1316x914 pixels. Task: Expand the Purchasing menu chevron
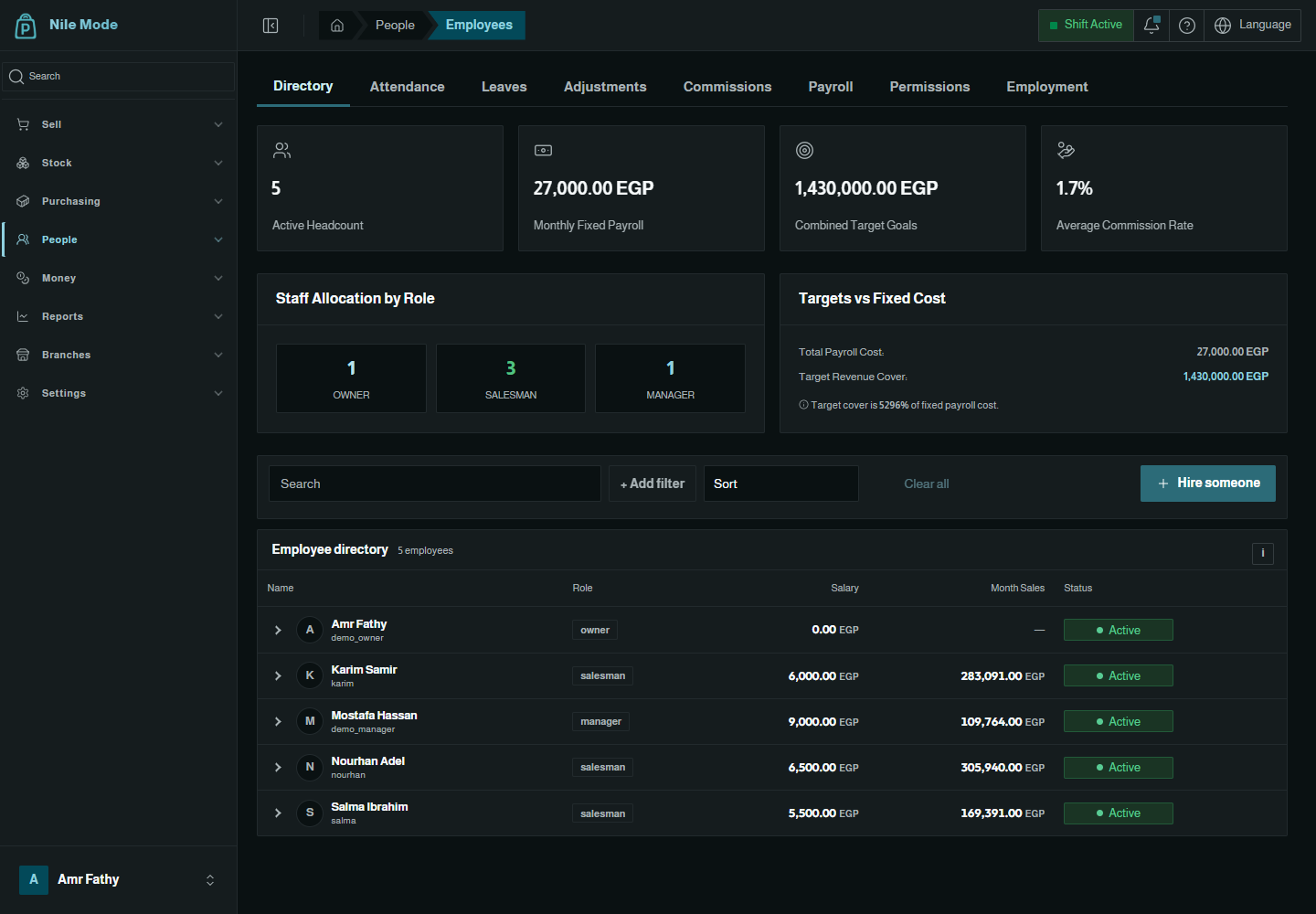coord(218,201)
